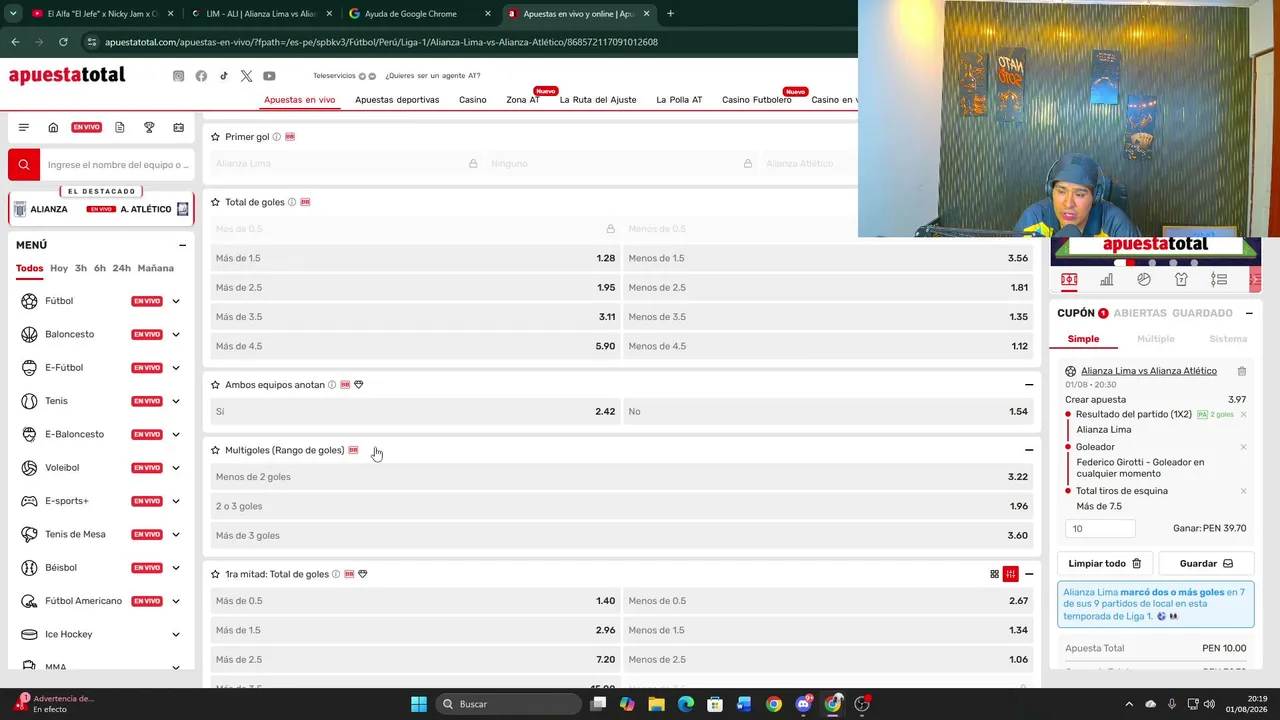Open the La Polla AT tab

(679, 100)
